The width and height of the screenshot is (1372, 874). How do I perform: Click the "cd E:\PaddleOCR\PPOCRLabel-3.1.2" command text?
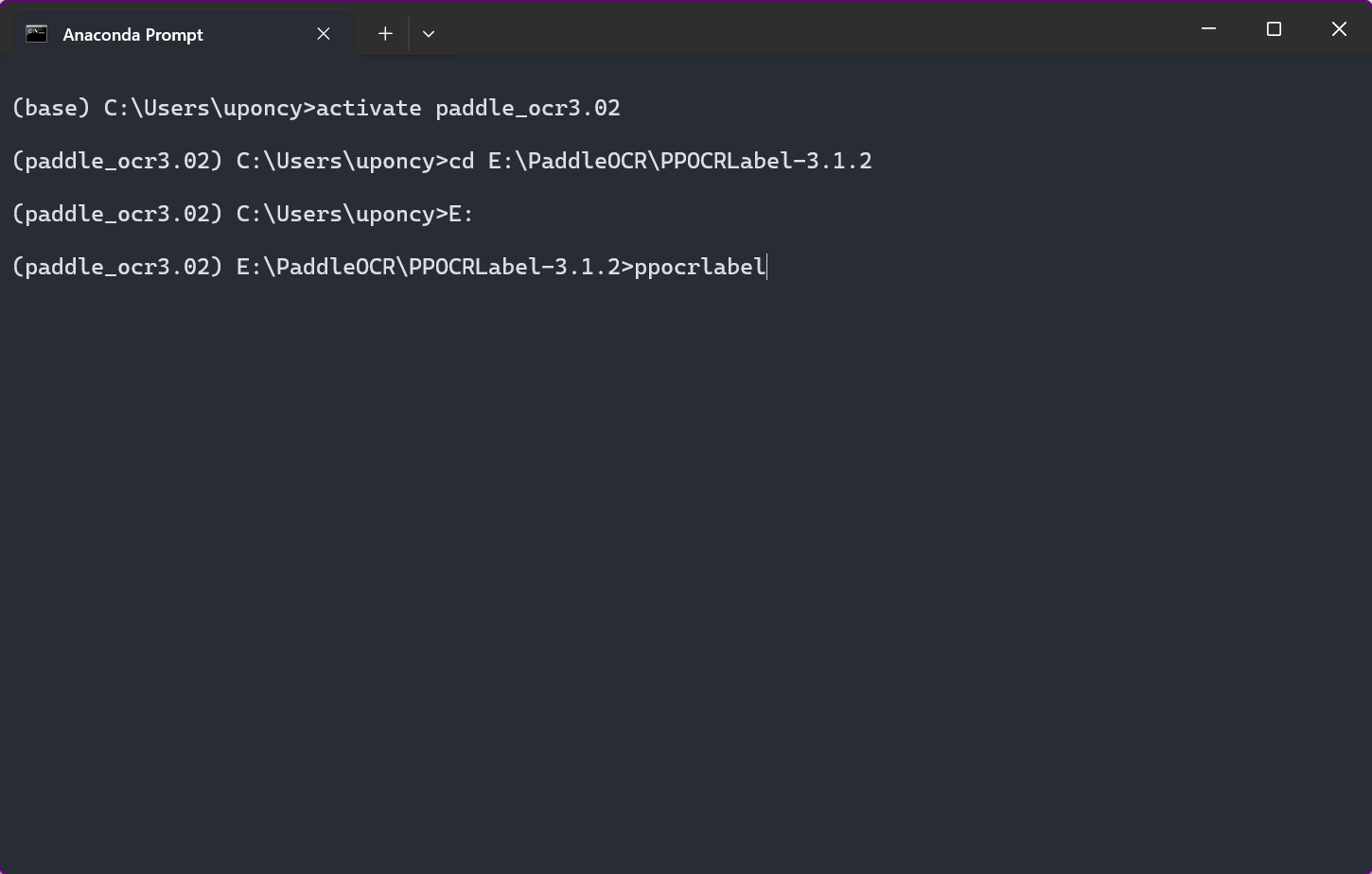coord(660,162)
